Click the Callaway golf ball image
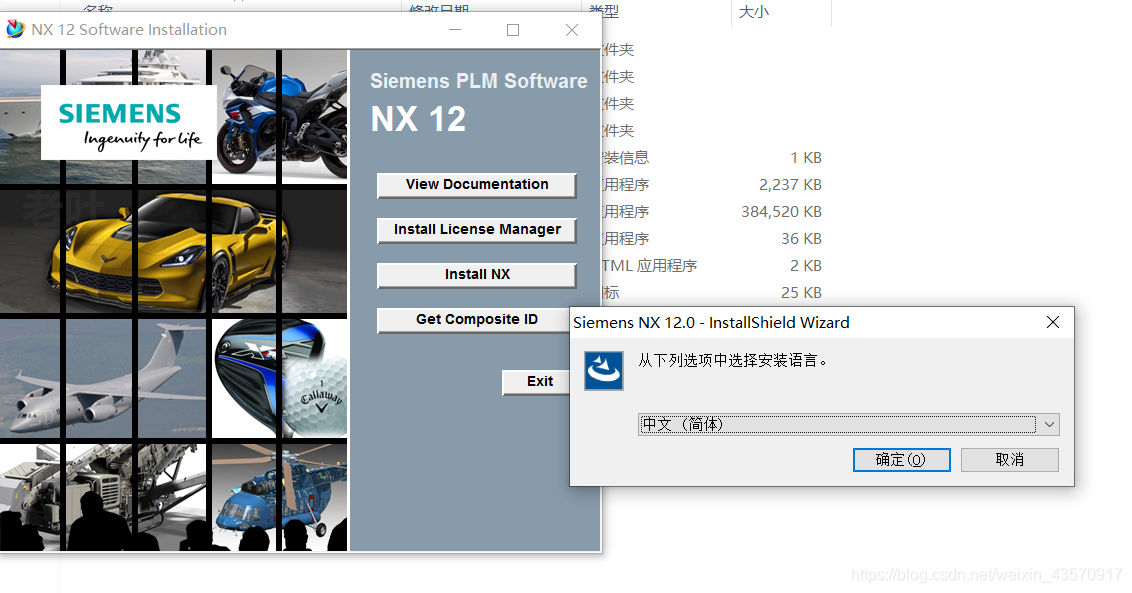Image resolution: width=1132 pixels, height=593 pixels. pos(316,397)
